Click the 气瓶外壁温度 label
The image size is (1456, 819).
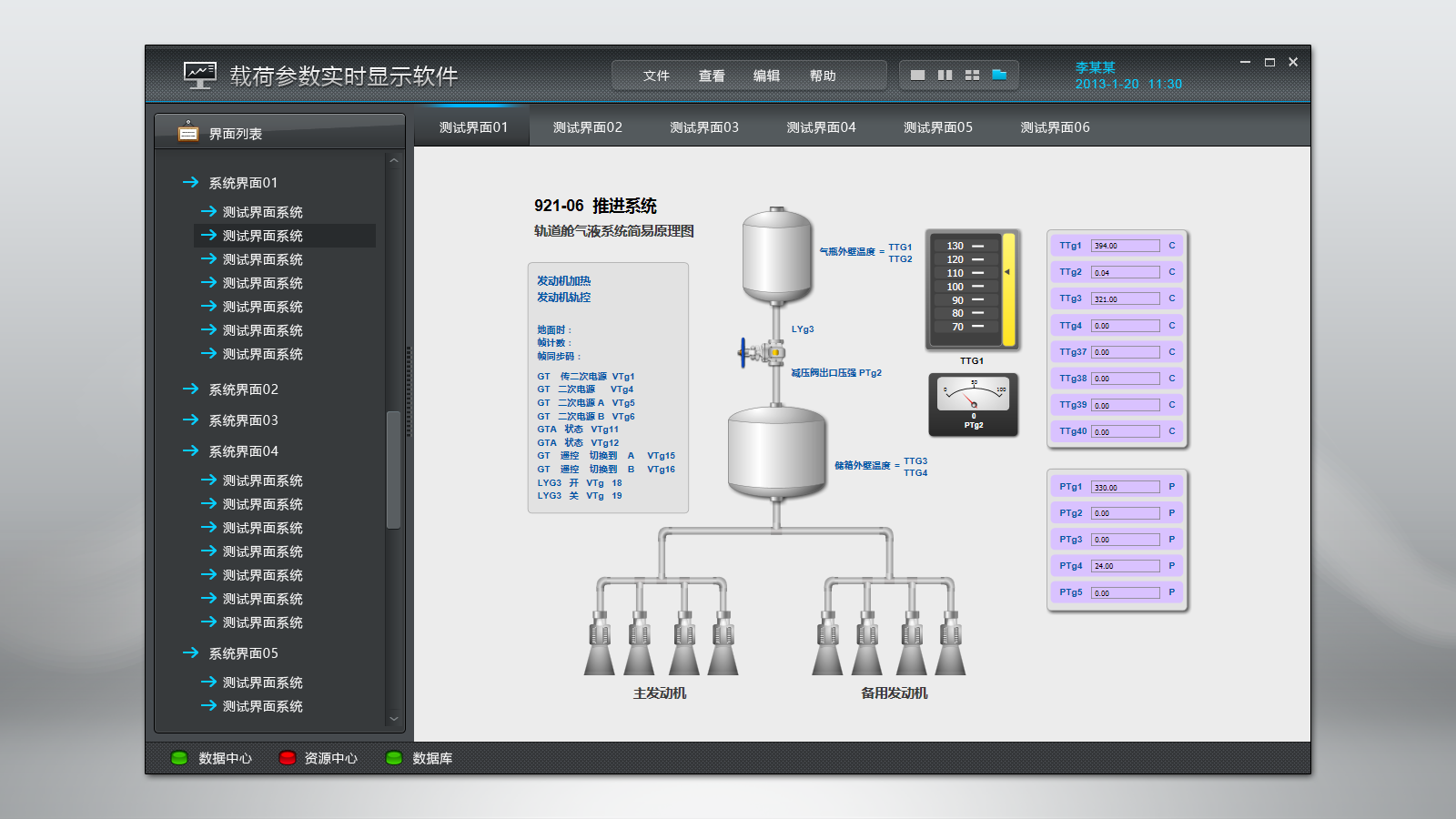846,252
